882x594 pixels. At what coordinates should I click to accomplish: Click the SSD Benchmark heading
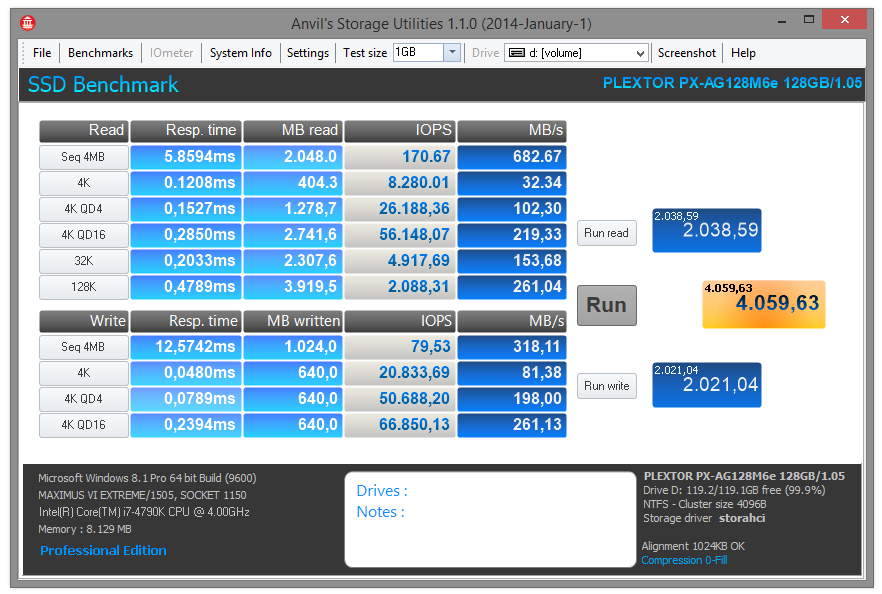[103, 85]
